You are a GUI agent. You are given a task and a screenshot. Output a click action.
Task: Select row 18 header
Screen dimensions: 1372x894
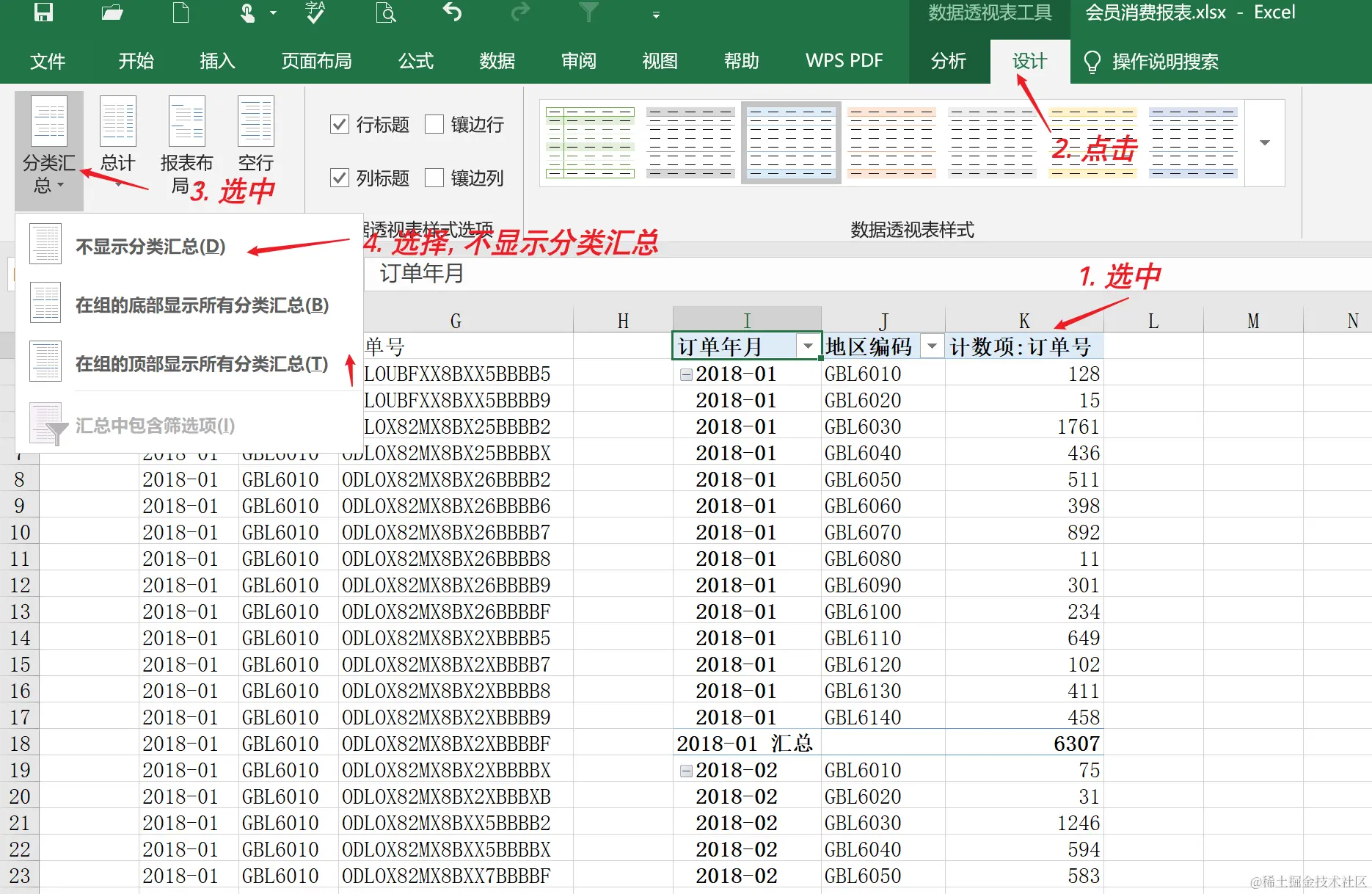(x=20, y=744)
